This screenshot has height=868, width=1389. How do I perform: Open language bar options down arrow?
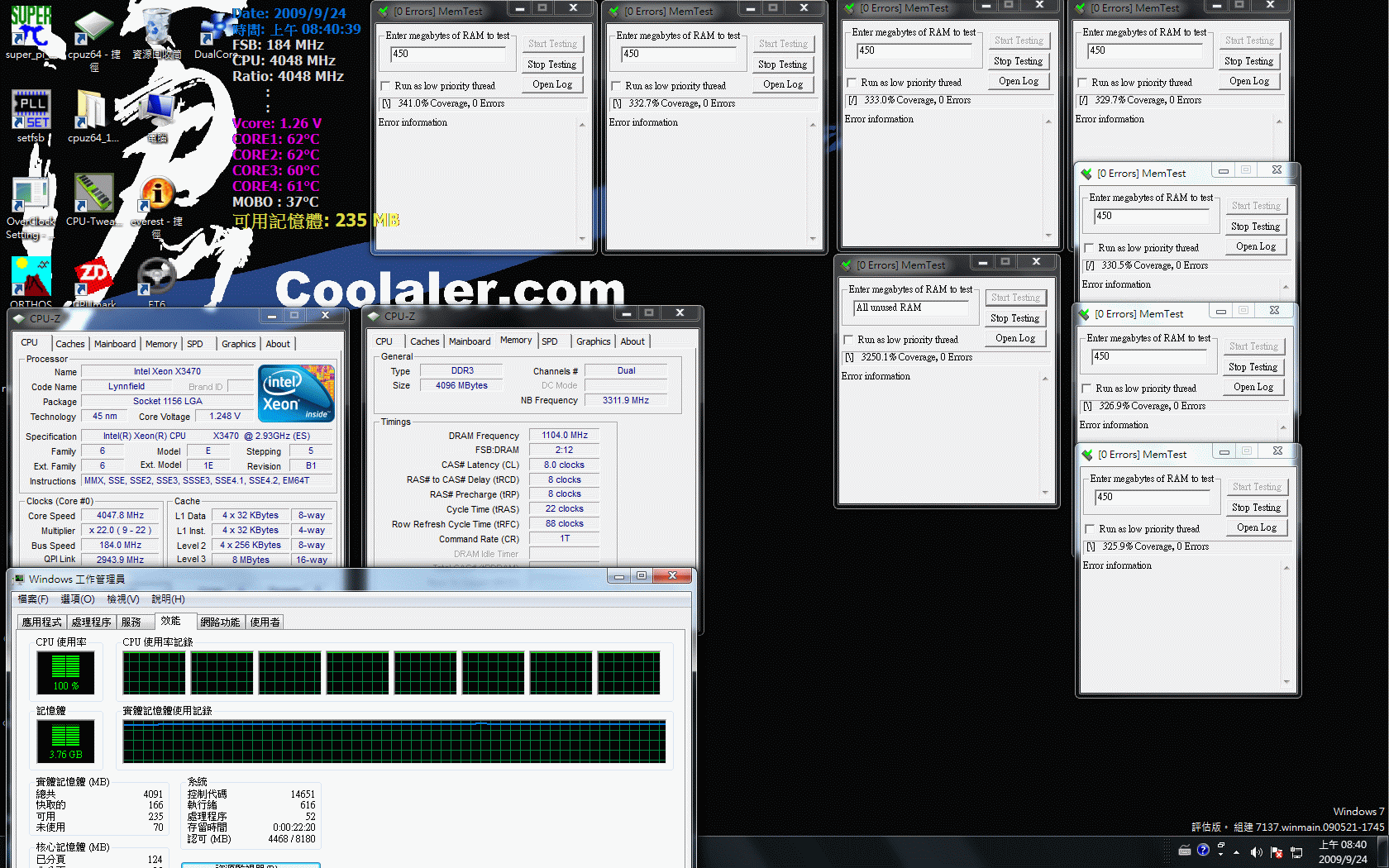[1221, 854]
